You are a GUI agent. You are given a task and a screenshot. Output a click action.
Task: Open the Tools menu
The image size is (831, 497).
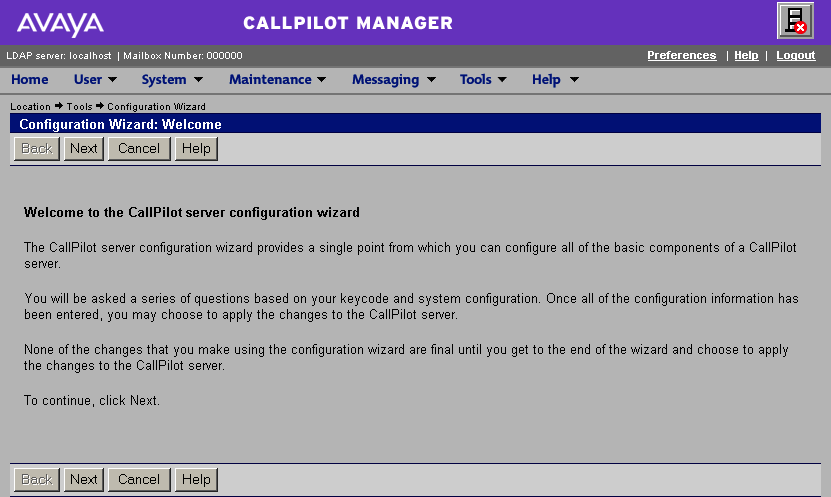[475, 79]
